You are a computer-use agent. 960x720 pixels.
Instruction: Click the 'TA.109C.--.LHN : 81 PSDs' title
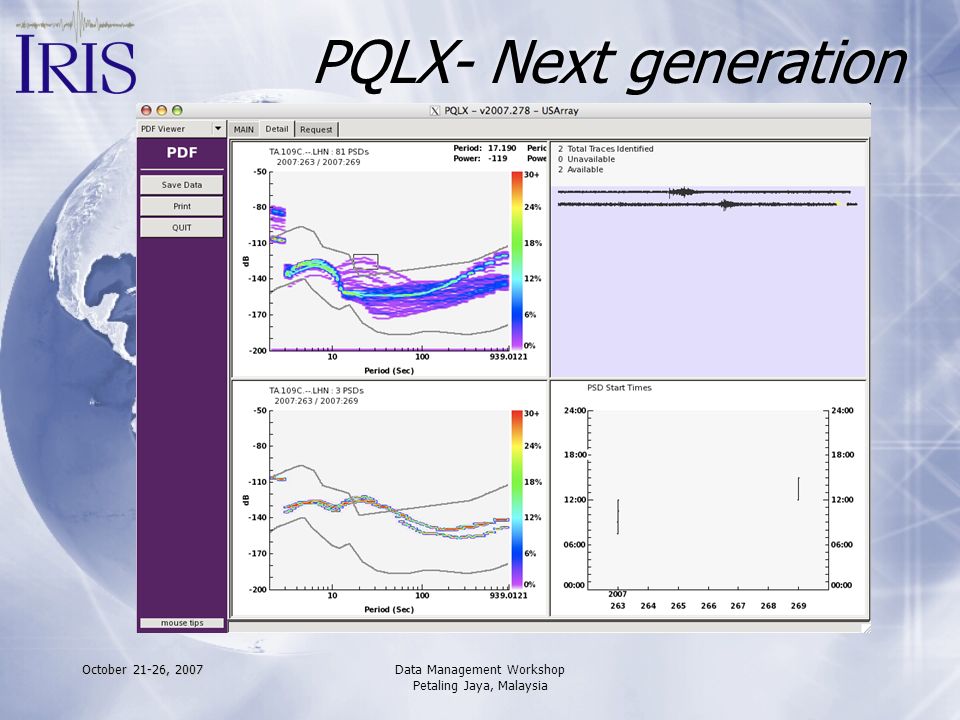[319, 151]
